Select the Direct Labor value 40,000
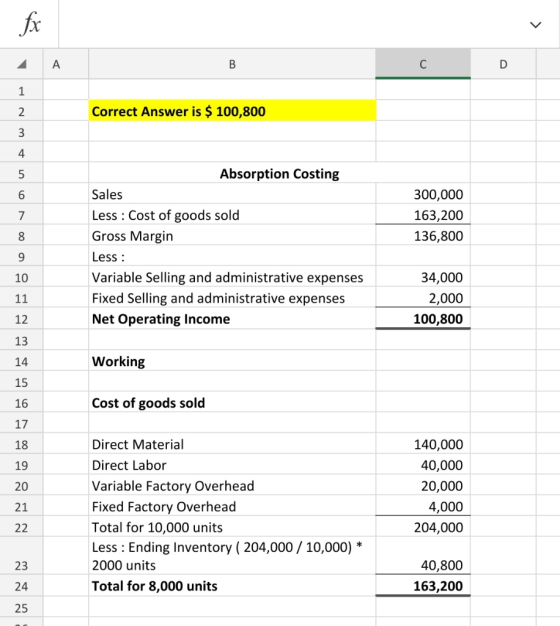Screen dimensions: 560x626 pos(423,465)
